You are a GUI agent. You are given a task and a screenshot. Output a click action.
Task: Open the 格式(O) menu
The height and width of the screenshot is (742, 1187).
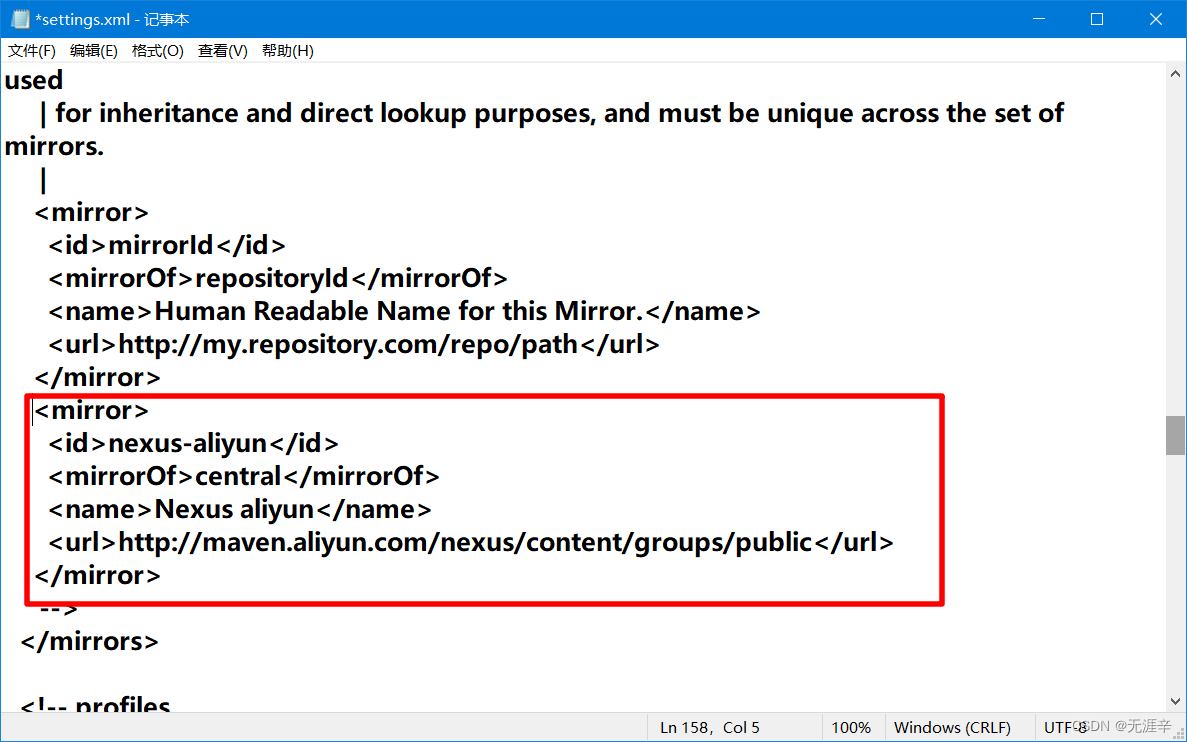click(156, 51)
